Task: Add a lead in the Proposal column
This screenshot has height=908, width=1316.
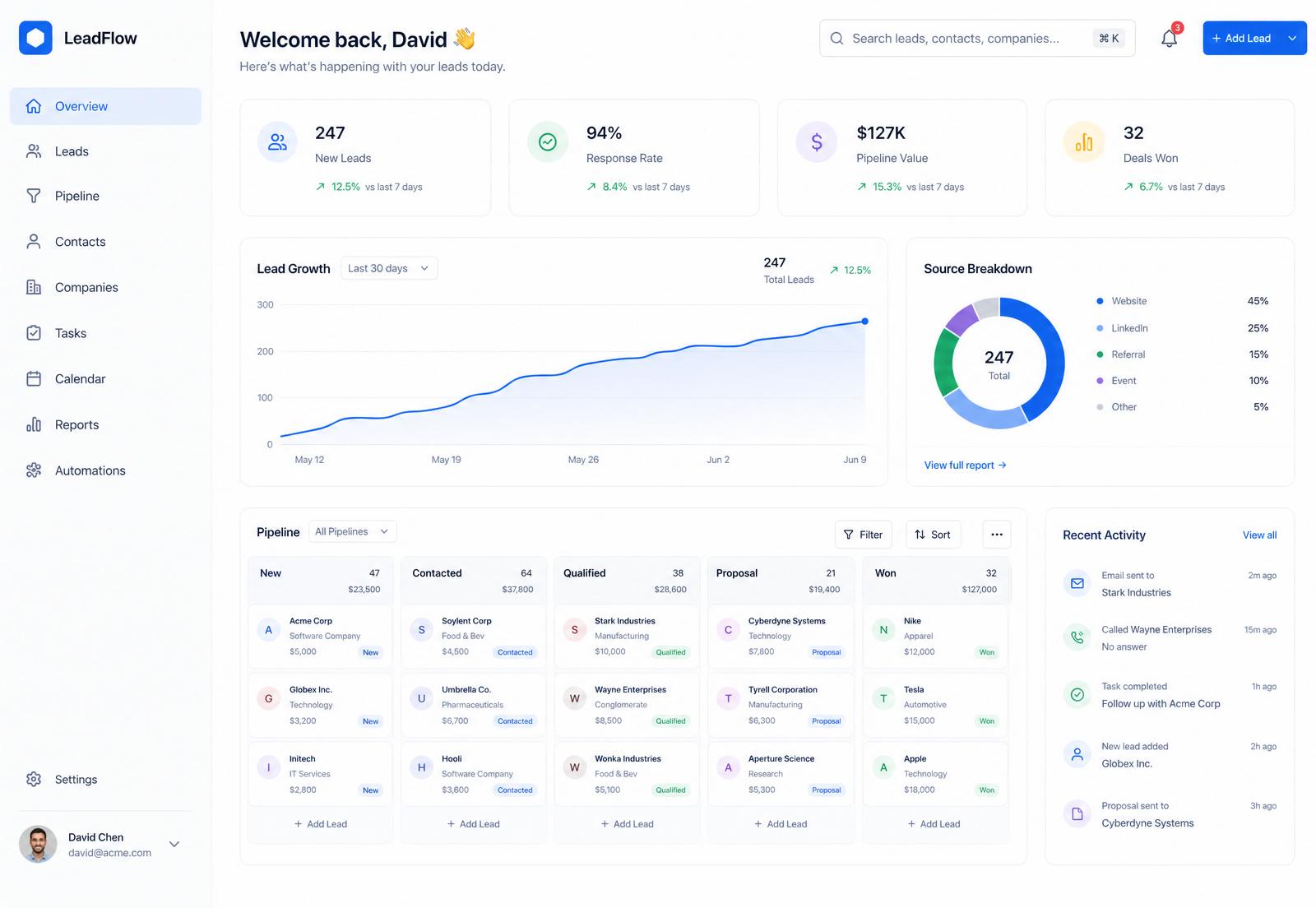Action: tap(781, 824)
